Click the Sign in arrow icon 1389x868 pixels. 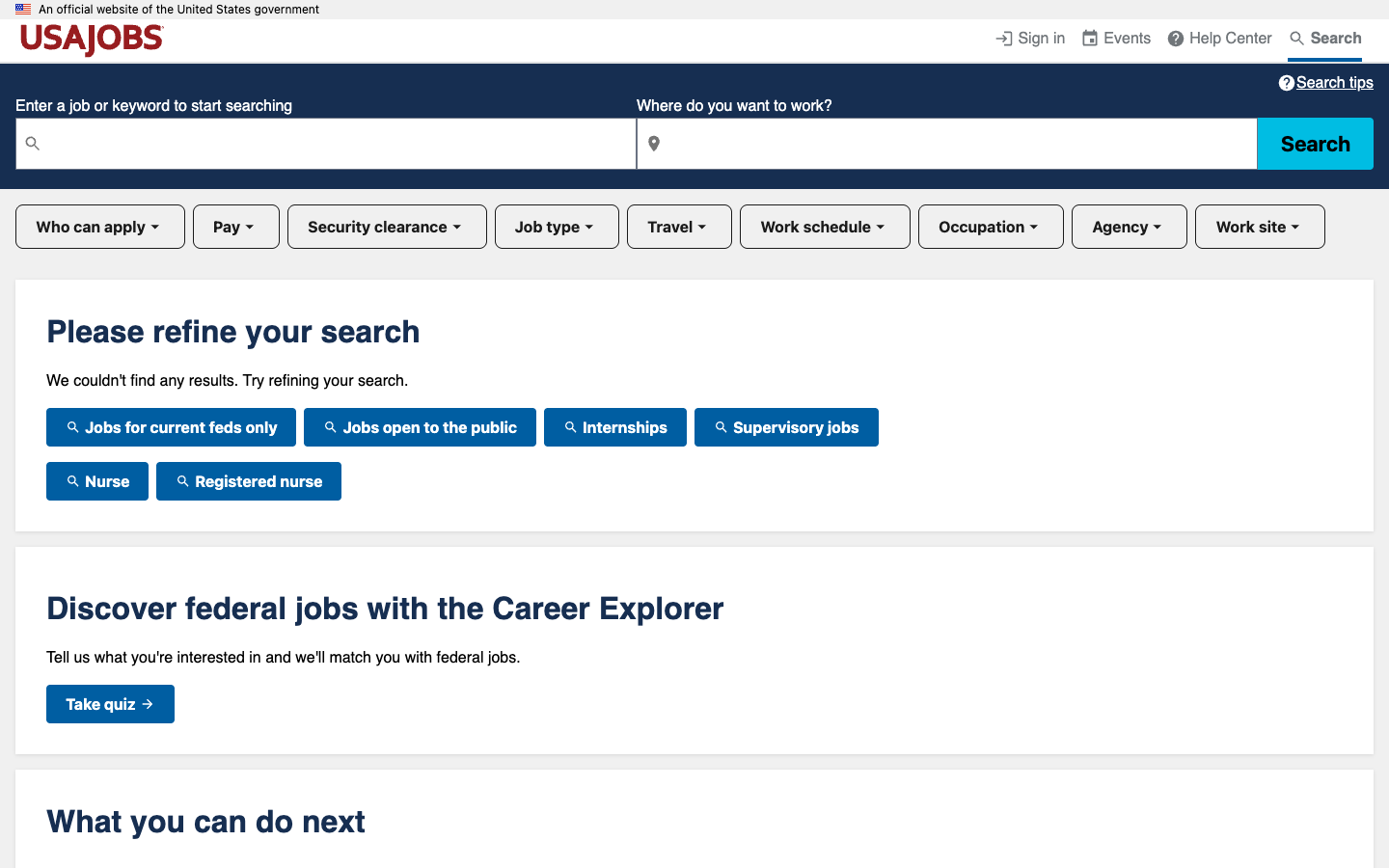(x=1004, y=39)
